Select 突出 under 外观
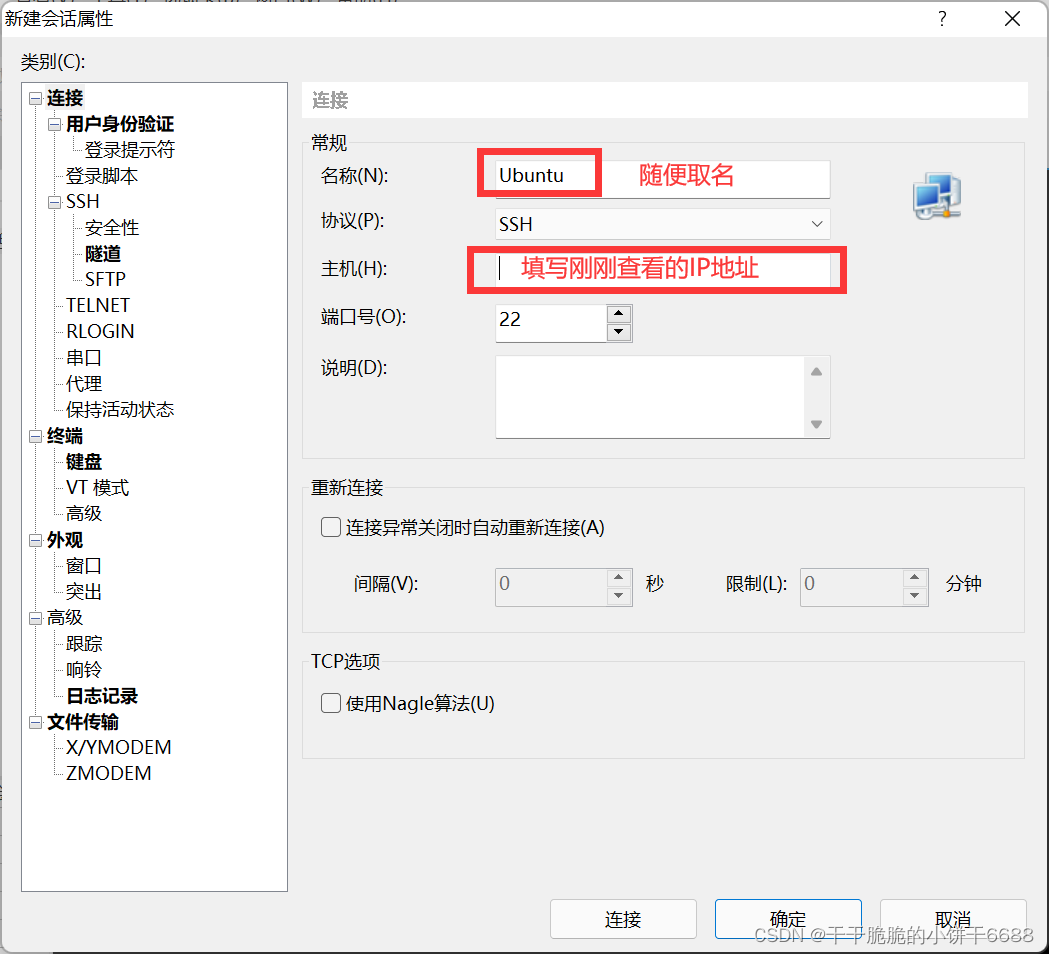1049x954 pixels. (84, 592)
